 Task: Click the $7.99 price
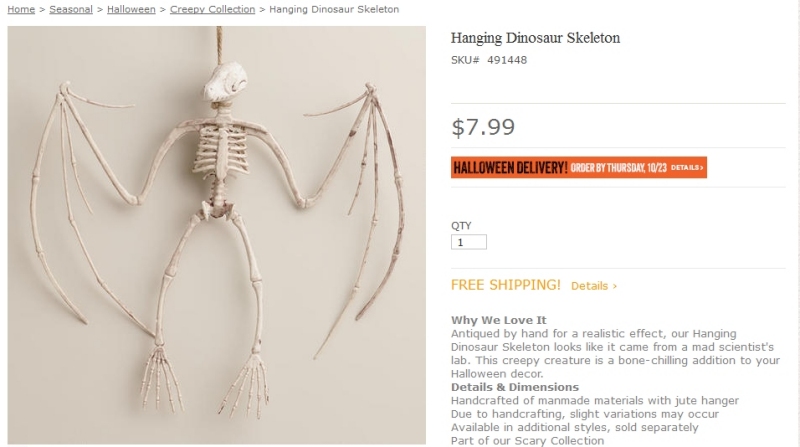click(x=483, y=127)
